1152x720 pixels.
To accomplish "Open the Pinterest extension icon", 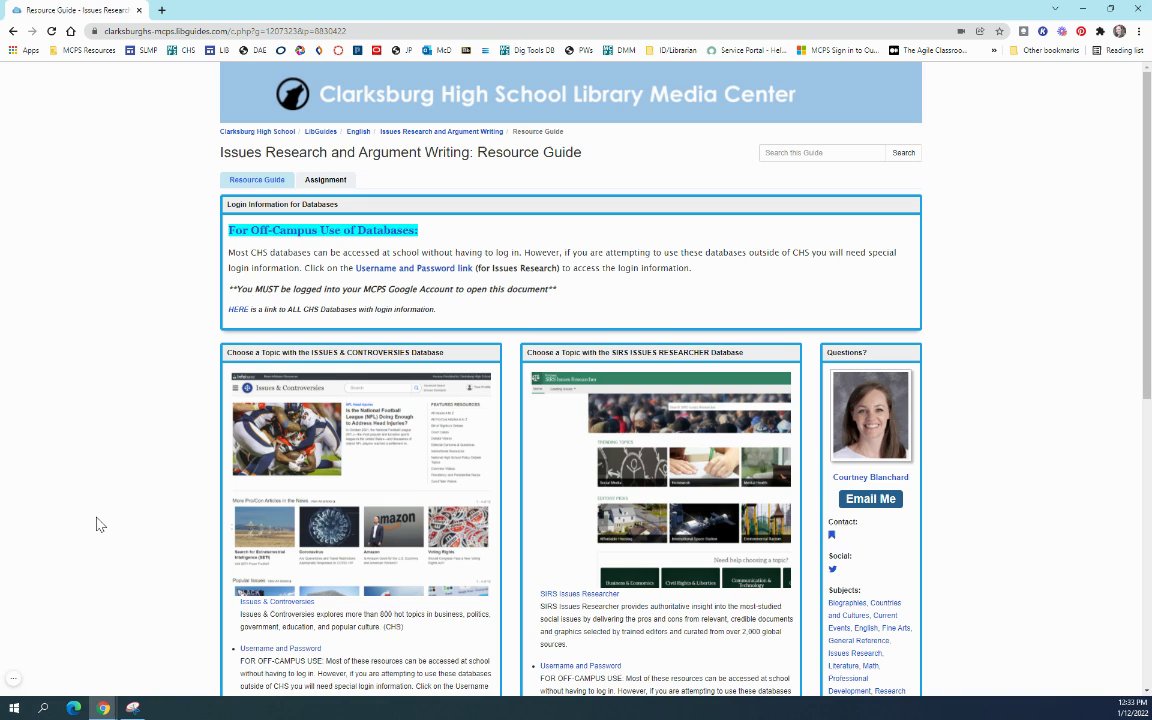I will point(1081,31).
